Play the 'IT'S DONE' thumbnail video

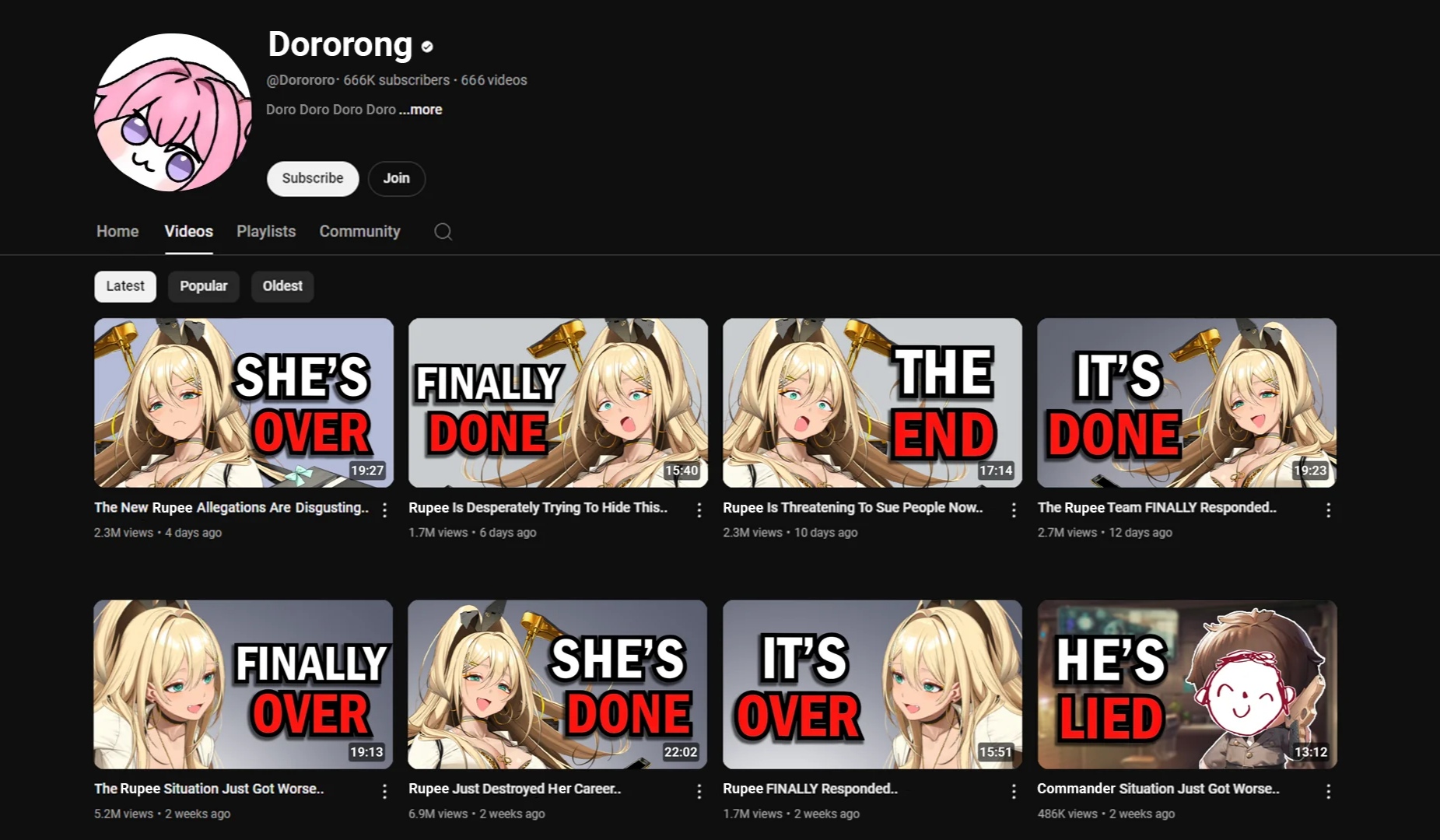[x=1186, y=403]
